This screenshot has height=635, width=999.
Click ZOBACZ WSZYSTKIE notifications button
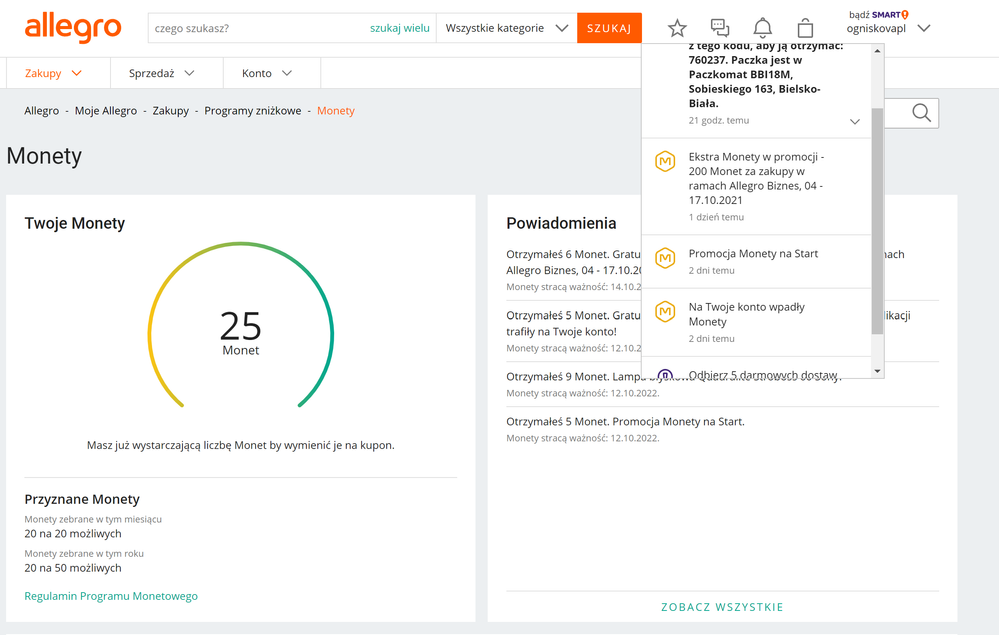[x=722, y=607]
